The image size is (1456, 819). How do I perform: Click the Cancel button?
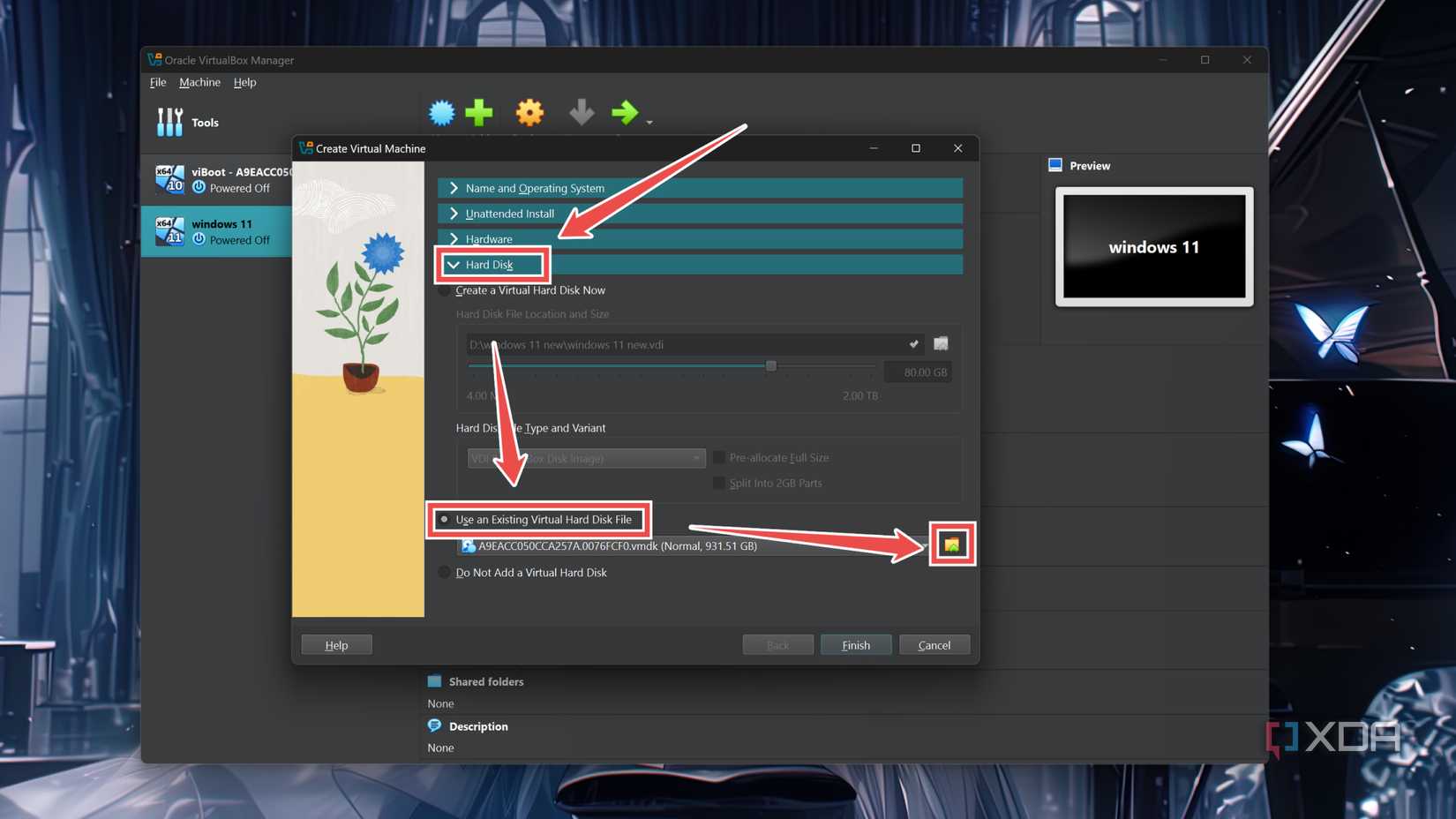click(934, 645)
